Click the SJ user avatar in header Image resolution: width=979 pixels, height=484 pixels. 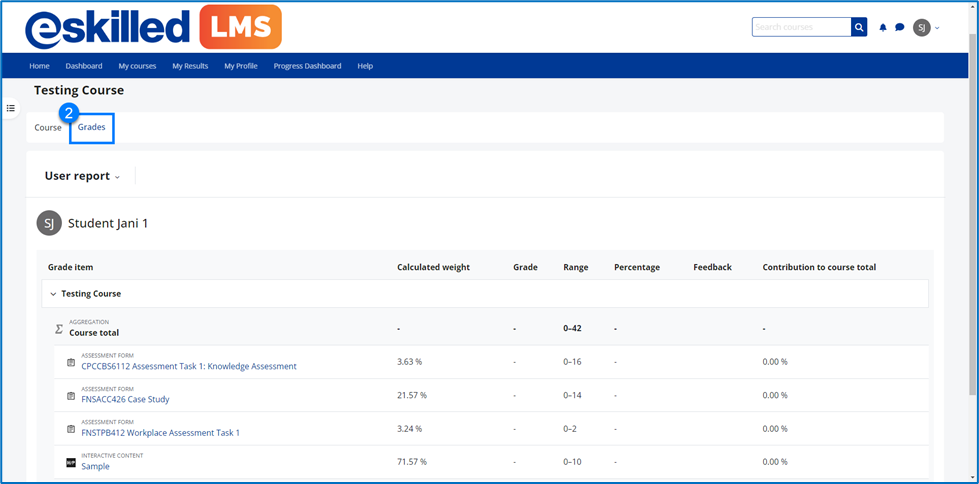pyautogui.click(x=922, y=27)
